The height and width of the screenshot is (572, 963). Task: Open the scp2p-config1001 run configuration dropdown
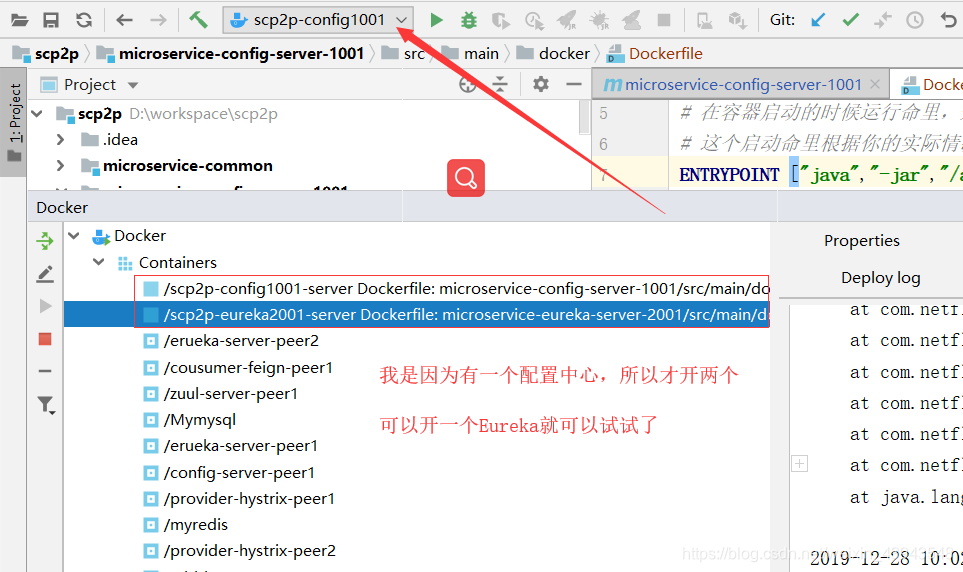click(x=318, y=20)
